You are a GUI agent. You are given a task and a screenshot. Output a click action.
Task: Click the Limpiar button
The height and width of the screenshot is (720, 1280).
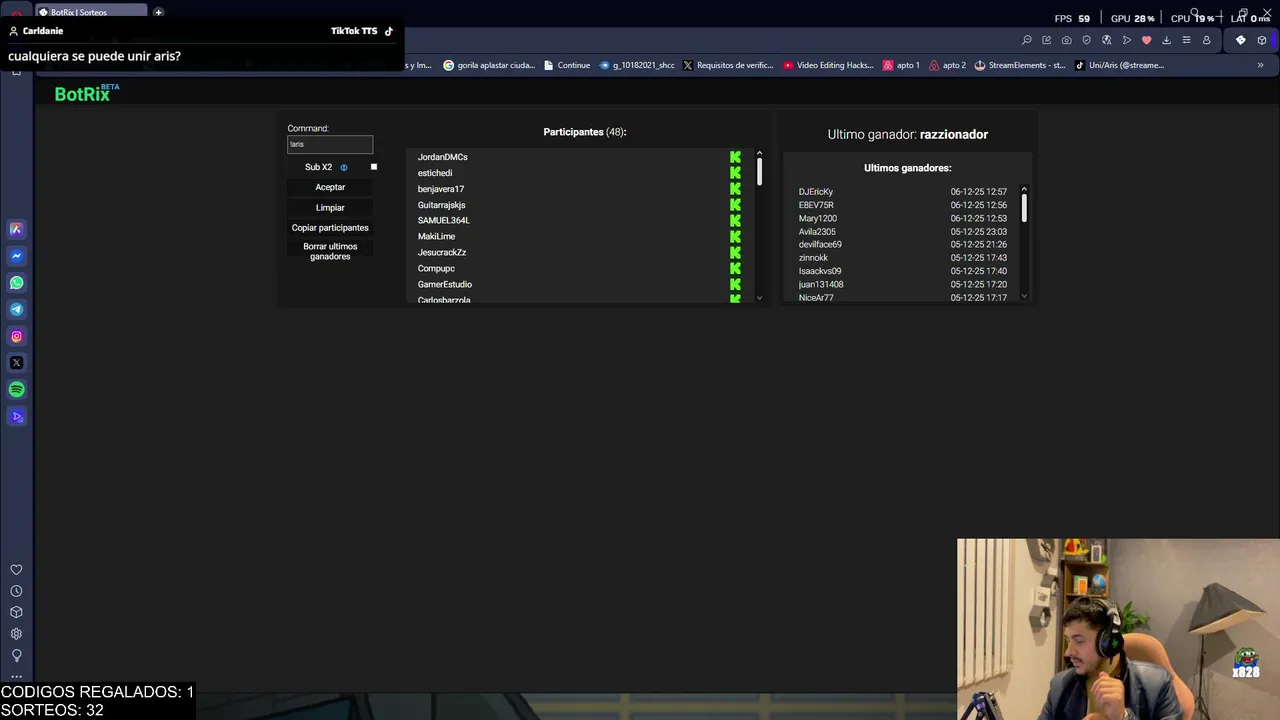pos(330,208)
